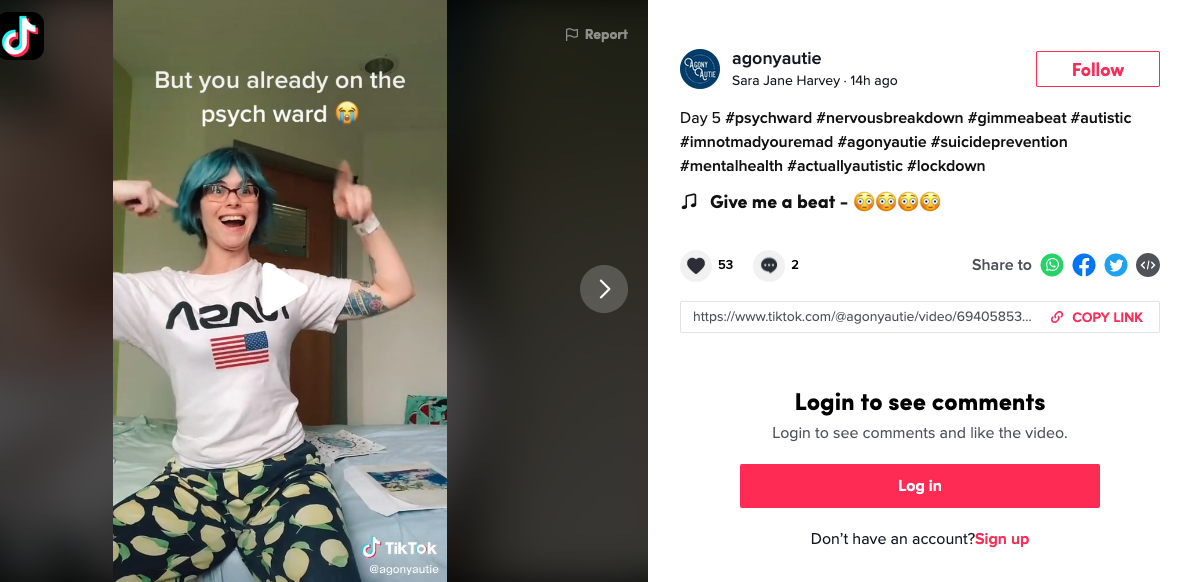1177x582 pixels.
Task: Go to the next video arrow
Action: (x=604, y=289)
